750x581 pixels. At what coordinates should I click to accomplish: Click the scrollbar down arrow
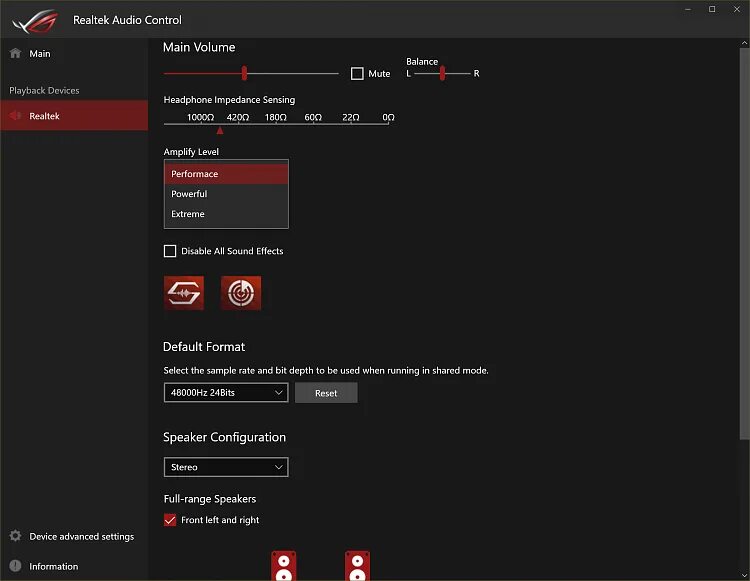coord(744,575)
